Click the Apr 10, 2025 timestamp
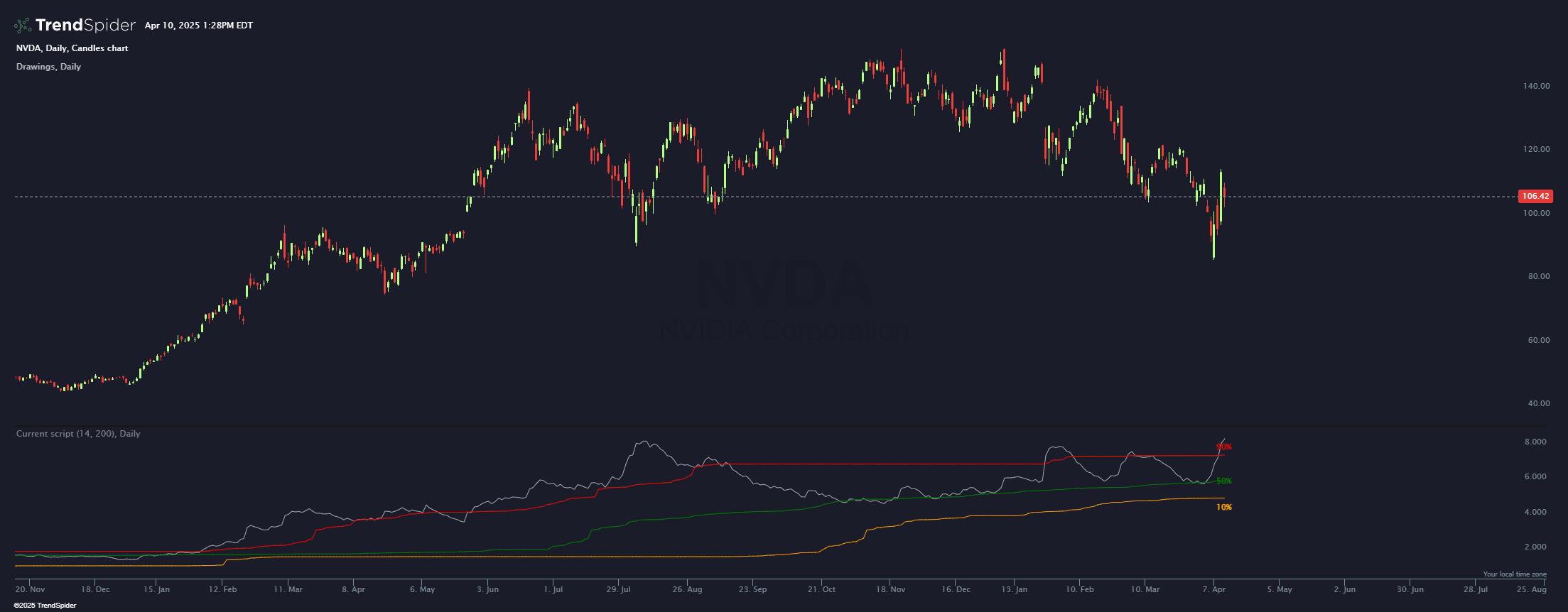Image resolution: width=1568 pixels, height=612 pixels. pyautogui.click(x=198, y=26)
